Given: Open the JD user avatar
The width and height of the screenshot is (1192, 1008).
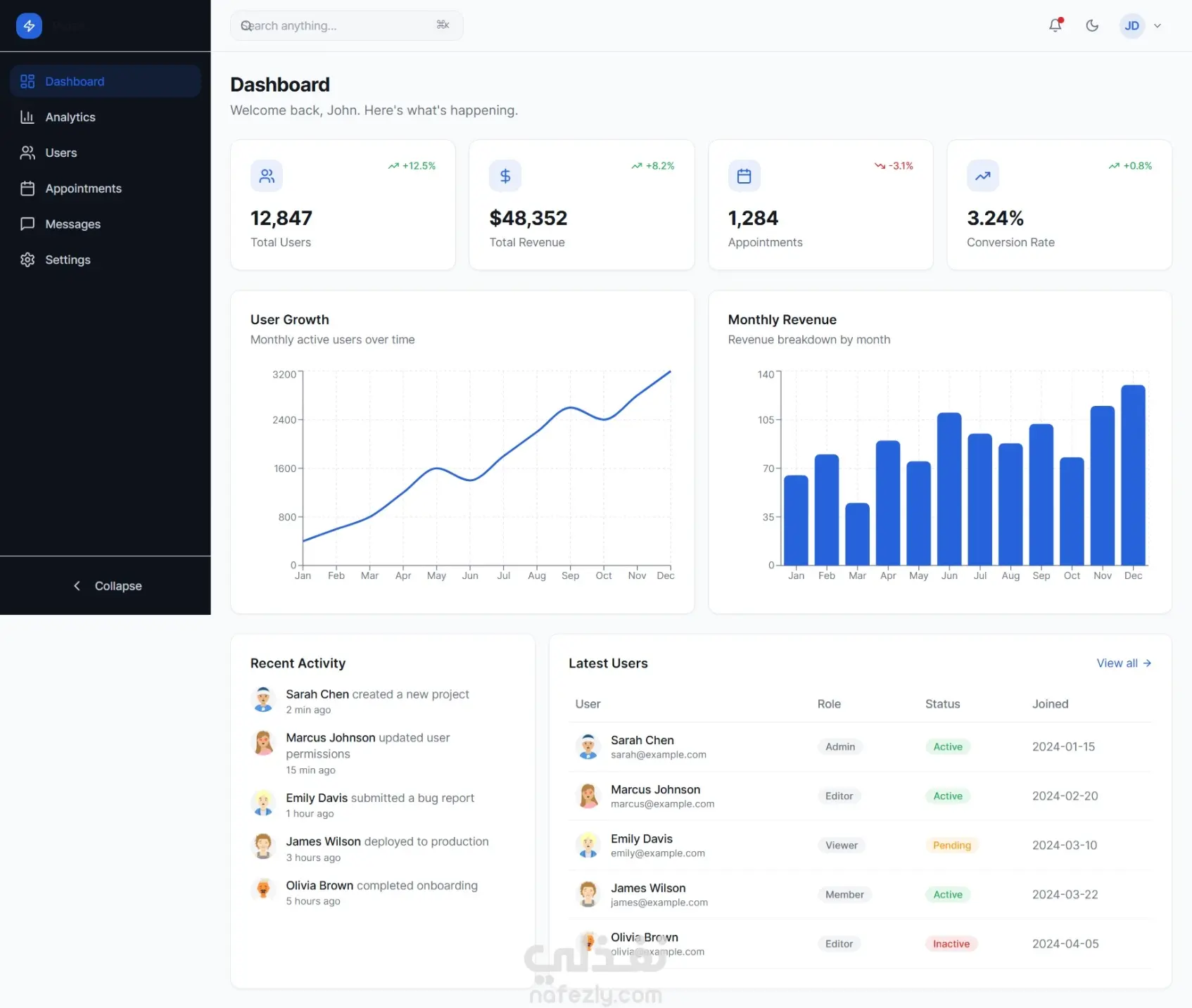Looking at the screenshot, I should 1131,26.
